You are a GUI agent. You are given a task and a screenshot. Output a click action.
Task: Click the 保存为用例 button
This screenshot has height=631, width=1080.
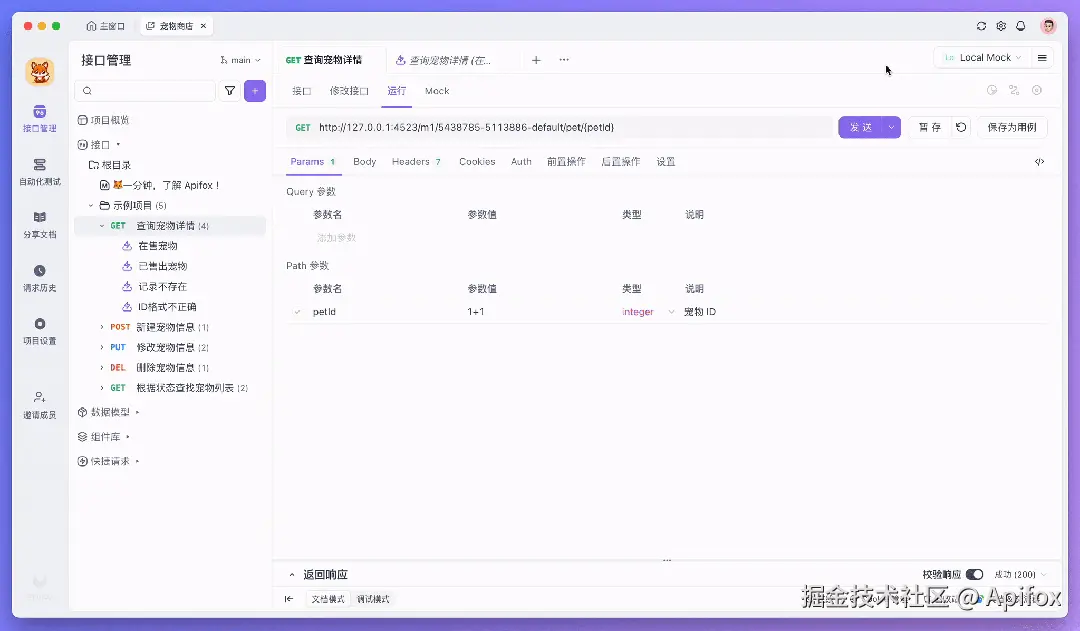(x=1012, y=127)
